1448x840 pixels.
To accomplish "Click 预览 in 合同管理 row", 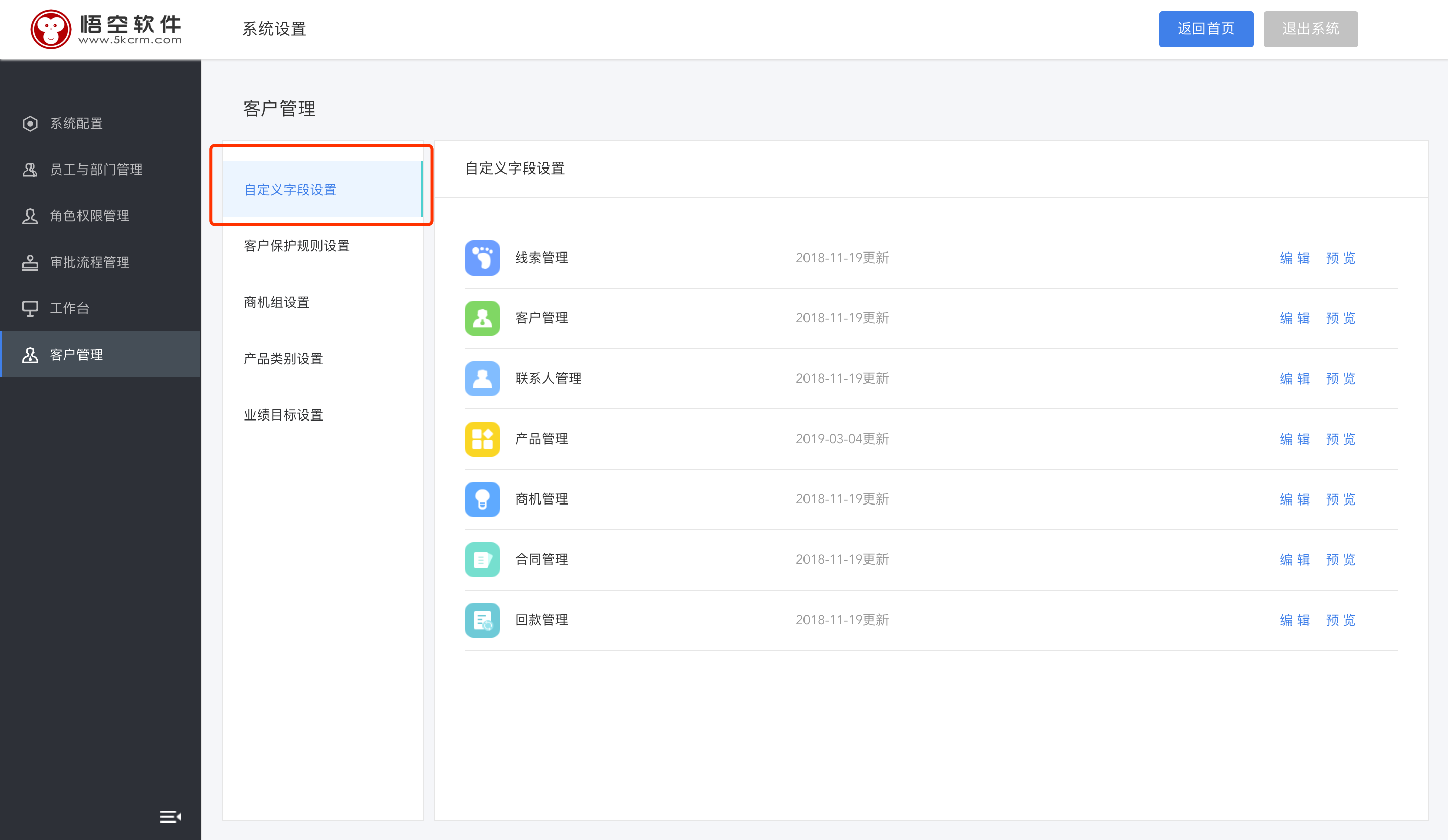I will click(1341, 560).
